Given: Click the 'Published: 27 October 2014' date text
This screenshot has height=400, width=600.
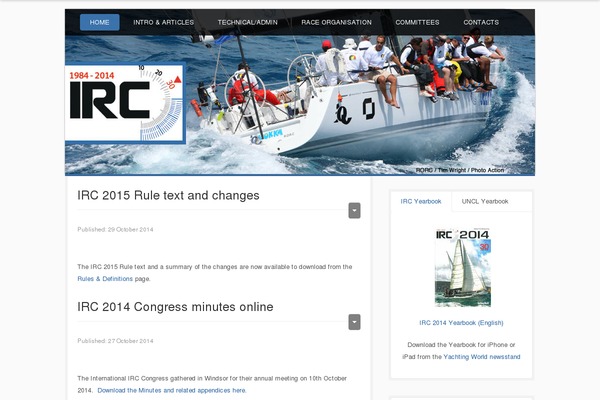Looking at the screenshot, I should (115, 341).
